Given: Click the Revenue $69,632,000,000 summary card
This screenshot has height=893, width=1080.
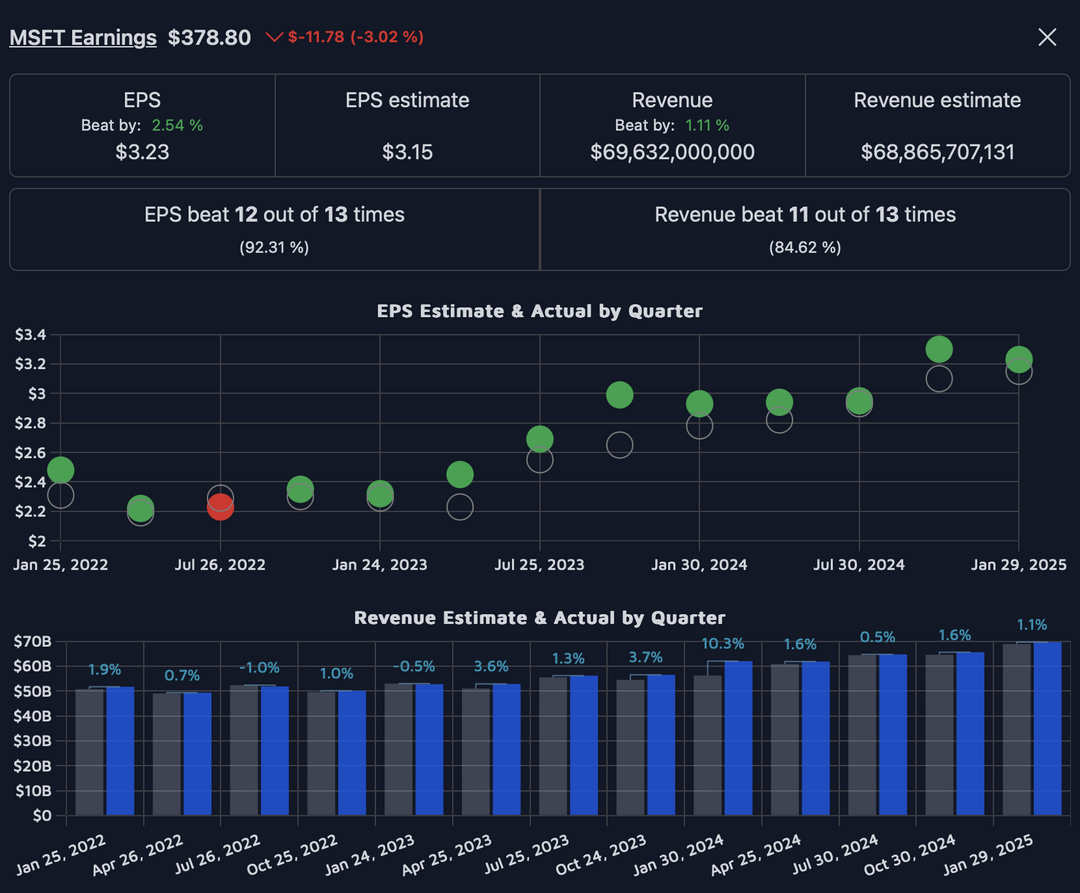Looking at the screenshot, I should pyautogui.click(x=672, y=126).
